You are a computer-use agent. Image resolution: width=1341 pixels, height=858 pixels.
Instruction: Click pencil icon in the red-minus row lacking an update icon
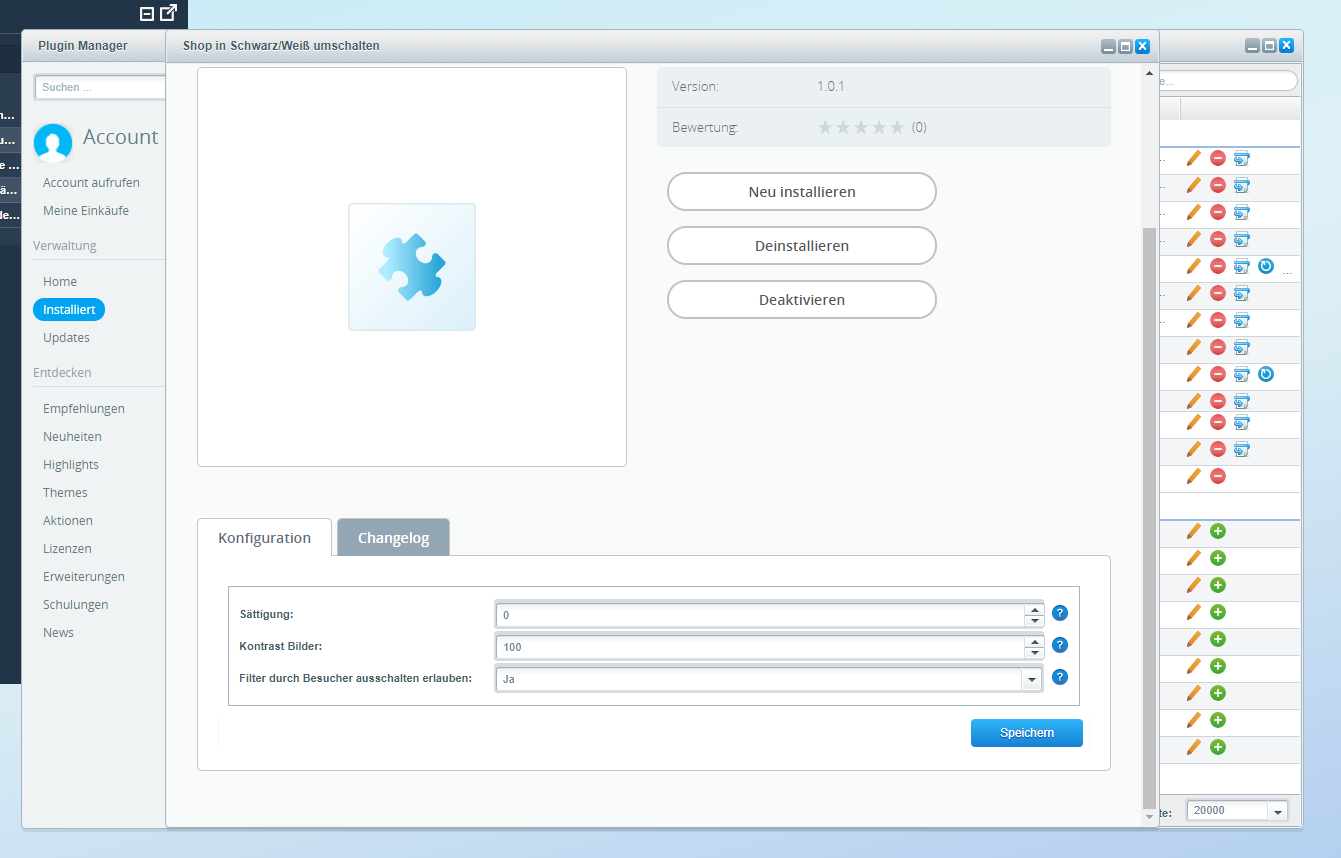tap(1193, 476)
